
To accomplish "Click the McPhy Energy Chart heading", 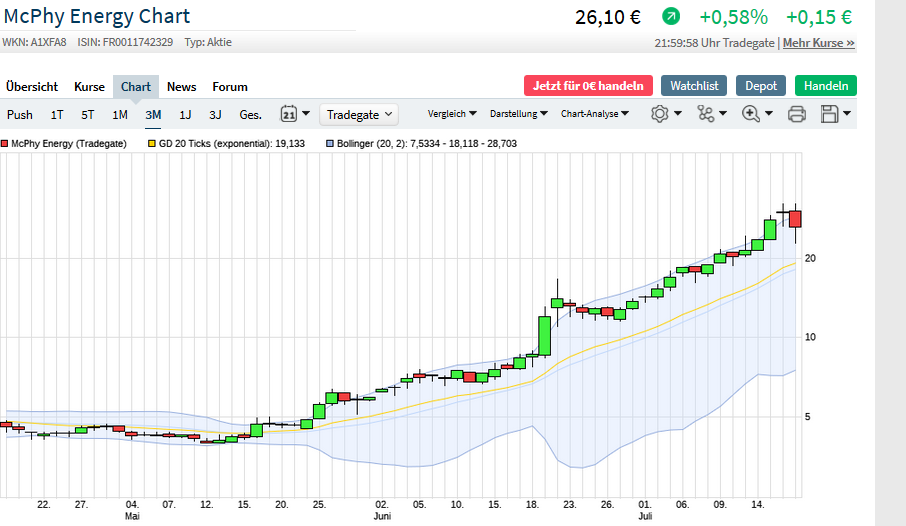I will coord(96,16).
